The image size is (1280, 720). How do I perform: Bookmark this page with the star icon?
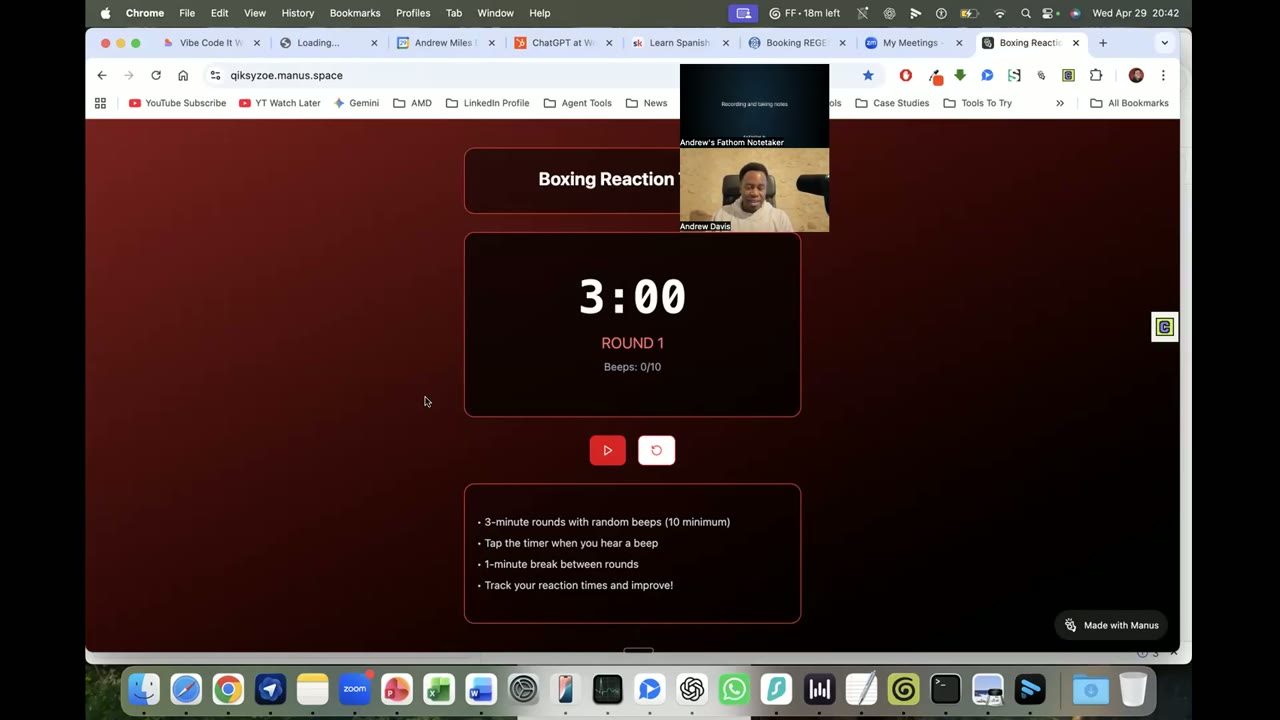(x=868, y=75)
